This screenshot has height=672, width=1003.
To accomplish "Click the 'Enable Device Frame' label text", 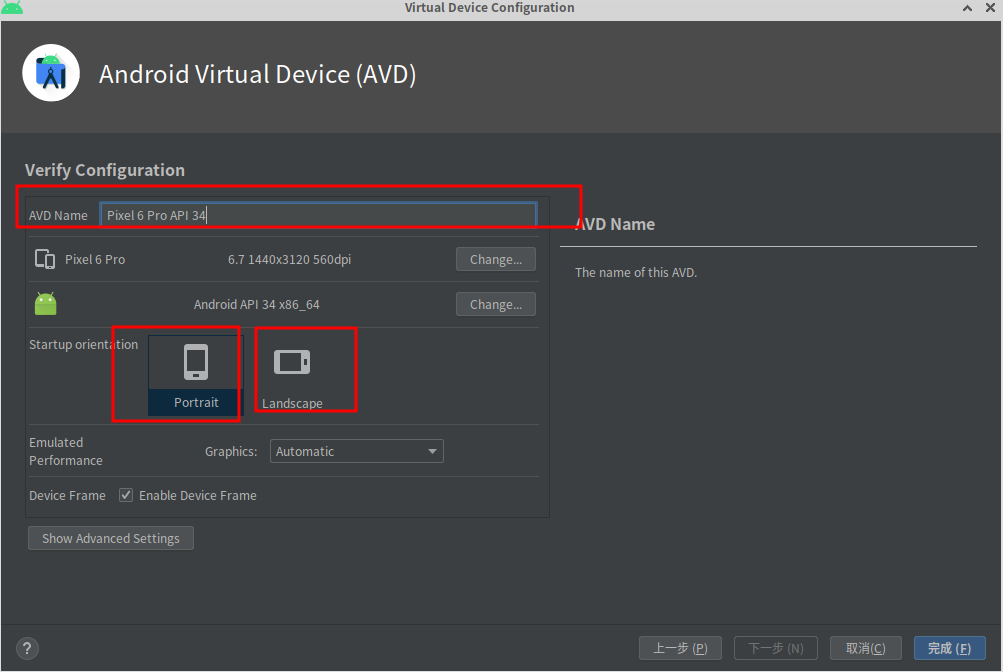I will (198, 496).
